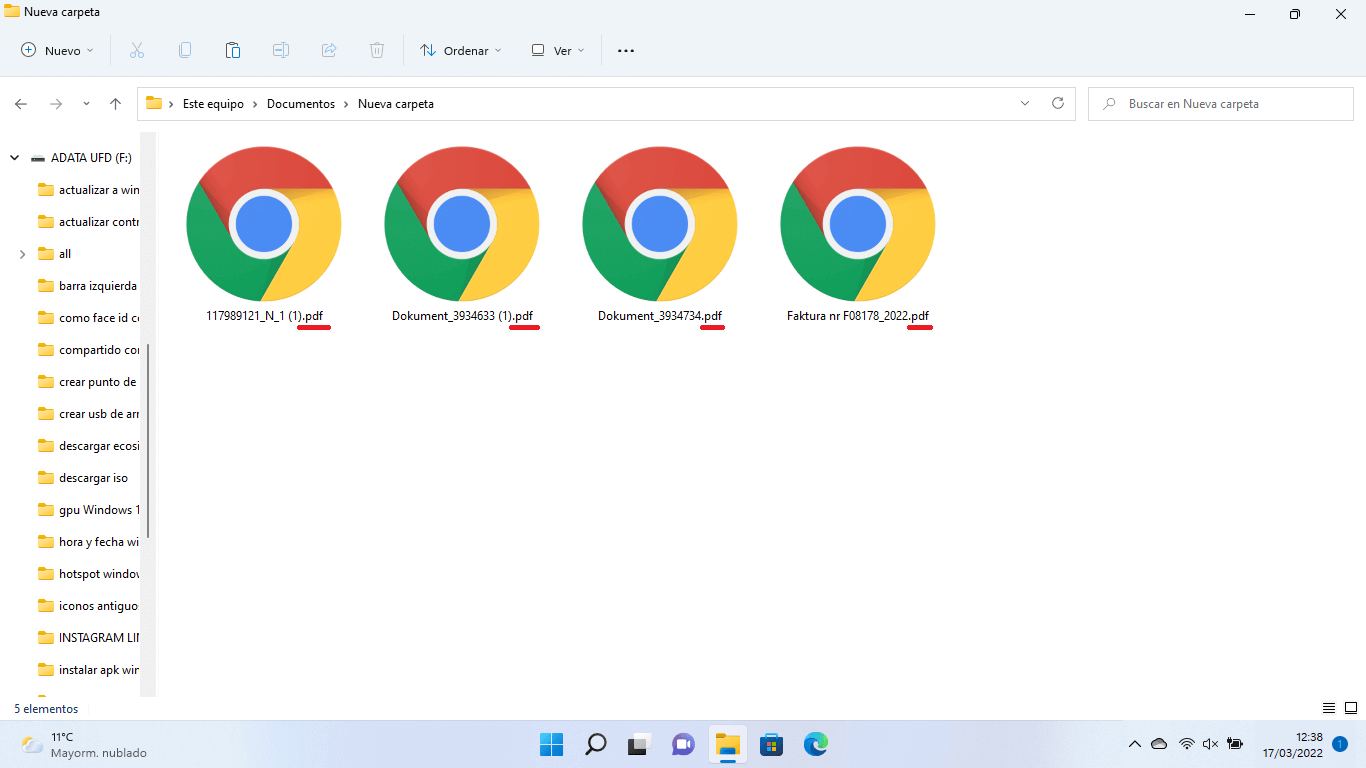Open 'crear punto de' folder in sidebar
The height and width of the screenshot is (768, 1366).
click(87, 382)
